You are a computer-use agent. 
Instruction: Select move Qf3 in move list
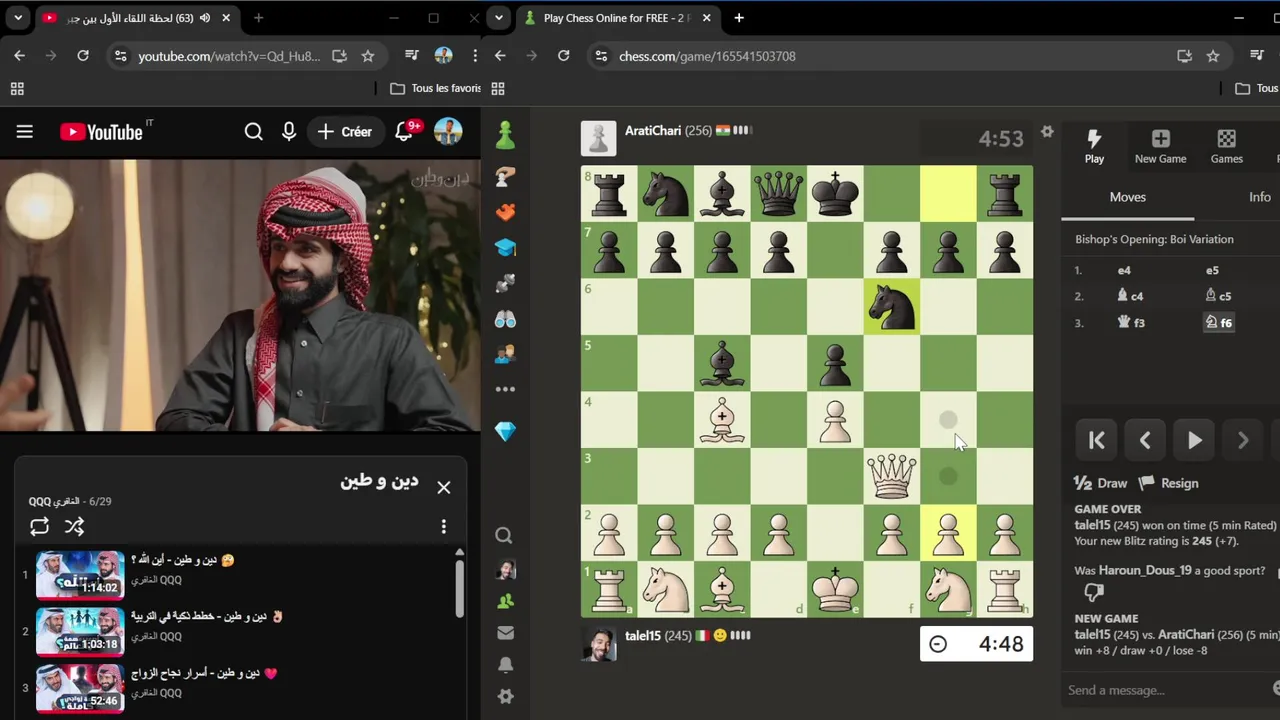pos(1131,322)
